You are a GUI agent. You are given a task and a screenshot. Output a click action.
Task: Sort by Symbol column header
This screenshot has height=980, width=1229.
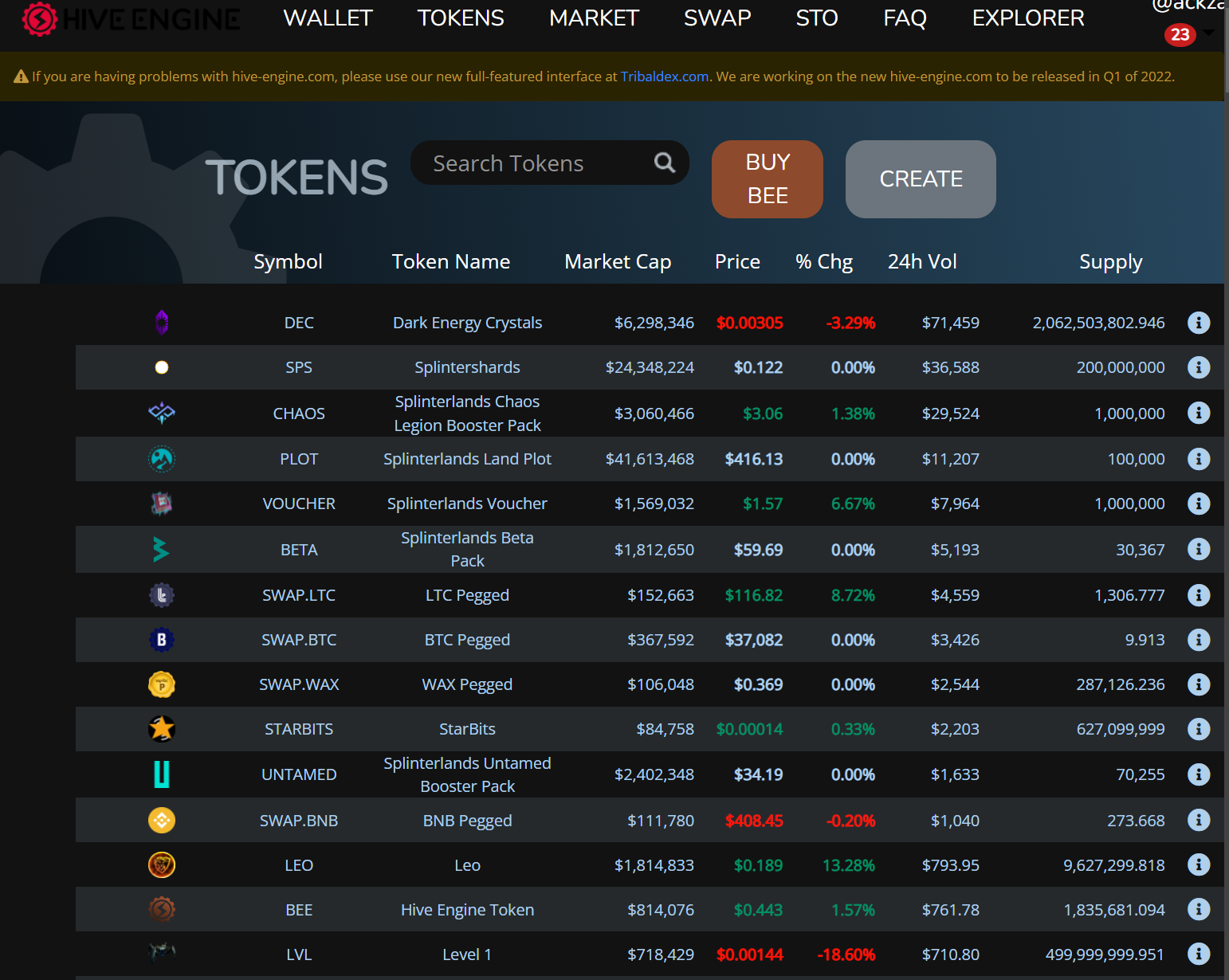pos(288,261)
